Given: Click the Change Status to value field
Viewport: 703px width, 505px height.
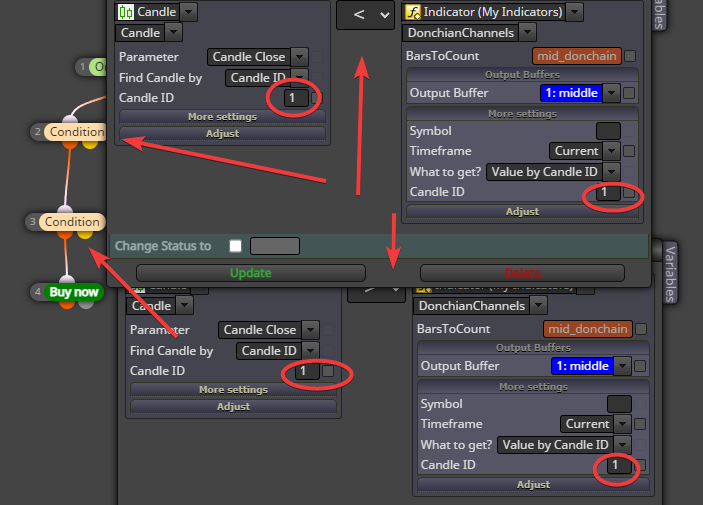Looking at the screenshot, I should pyautogui.click(x=275, y=246).
